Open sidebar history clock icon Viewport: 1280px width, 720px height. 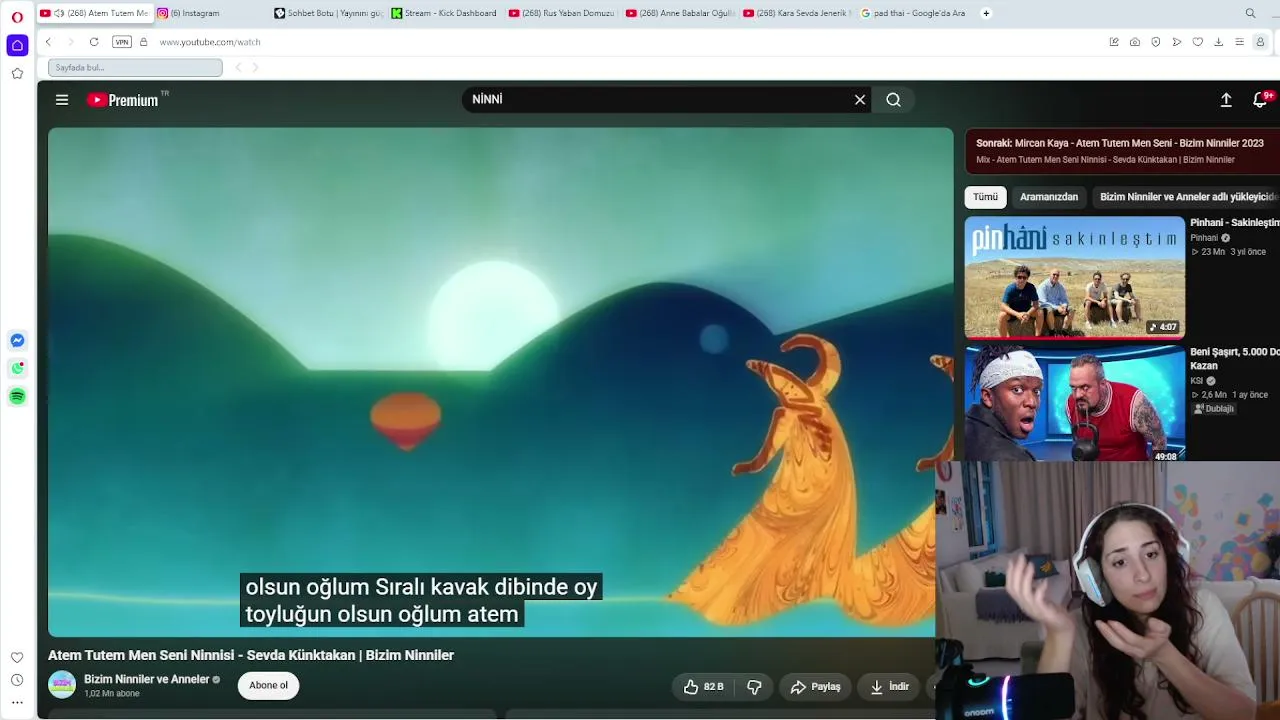point(17,680)
